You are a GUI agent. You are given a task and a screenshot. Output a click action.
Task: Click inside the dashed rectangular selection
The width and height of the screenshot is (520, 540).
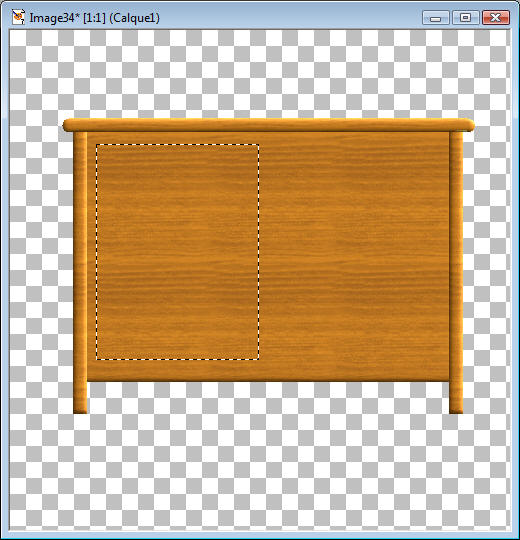pyautogui.click(x=177, y=252)
